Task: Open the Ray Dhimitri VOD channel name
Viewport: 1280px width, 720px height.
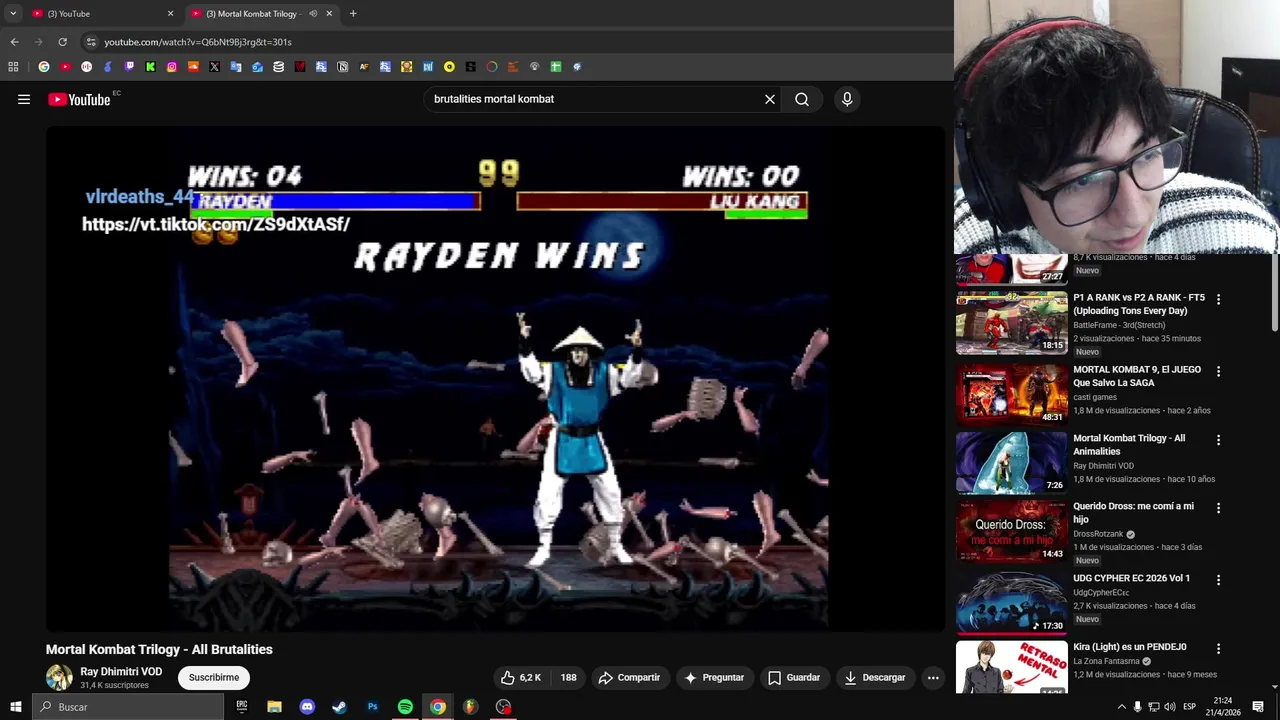Action: pos(121,672)
